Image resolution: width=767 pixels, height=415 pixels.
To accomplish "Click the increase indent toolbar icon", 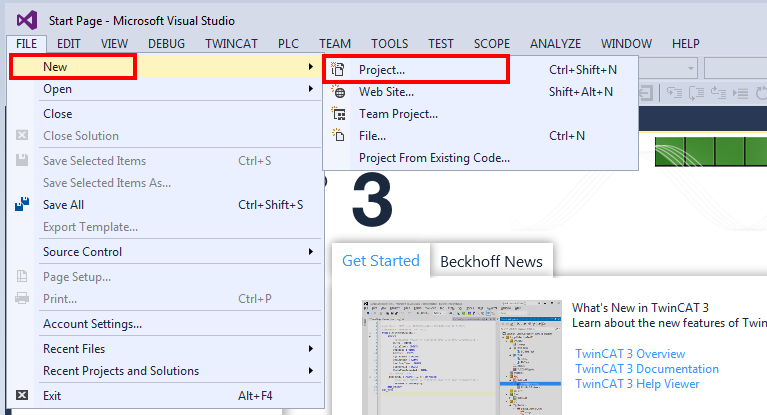I will (x=741, y=92).
